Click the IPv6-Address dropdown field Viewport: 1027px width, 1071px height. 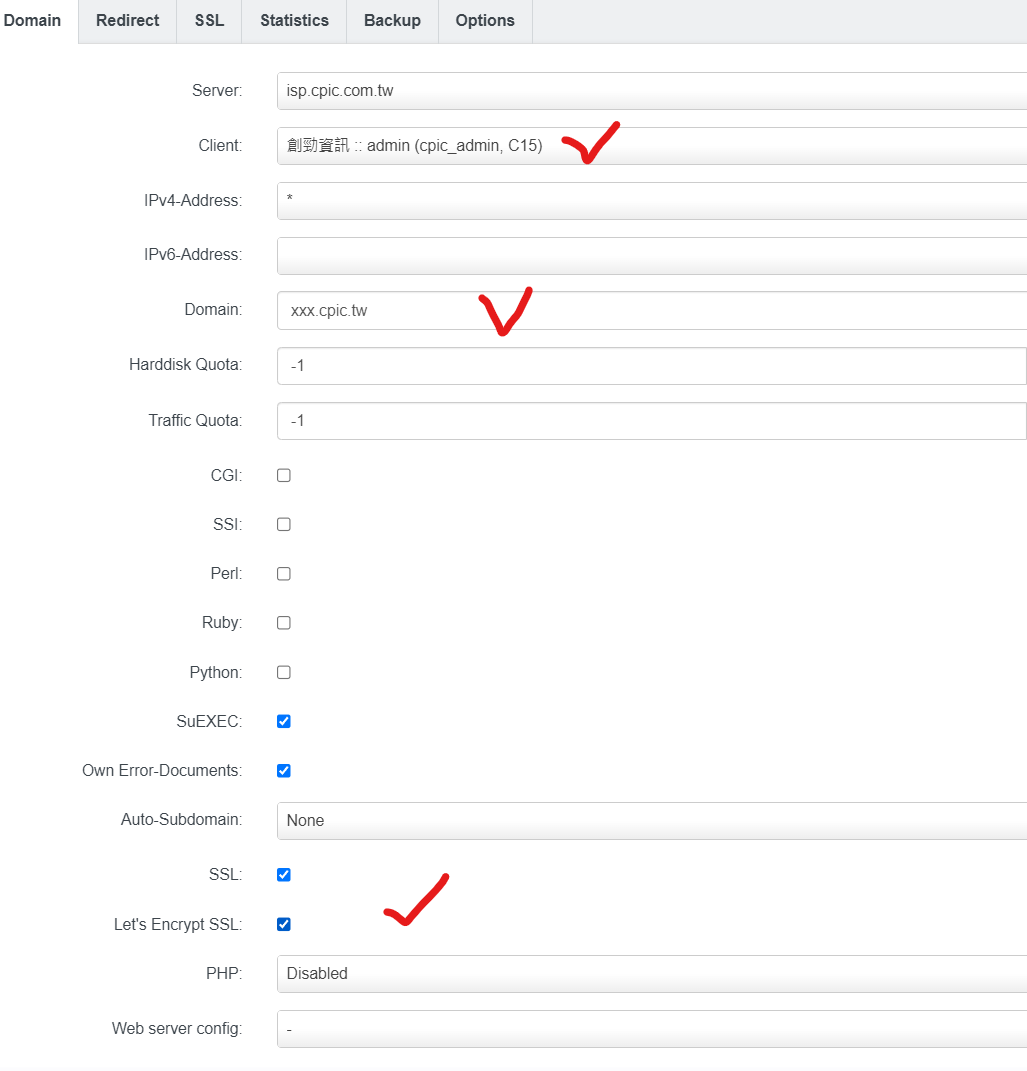[x=650, y=256]
